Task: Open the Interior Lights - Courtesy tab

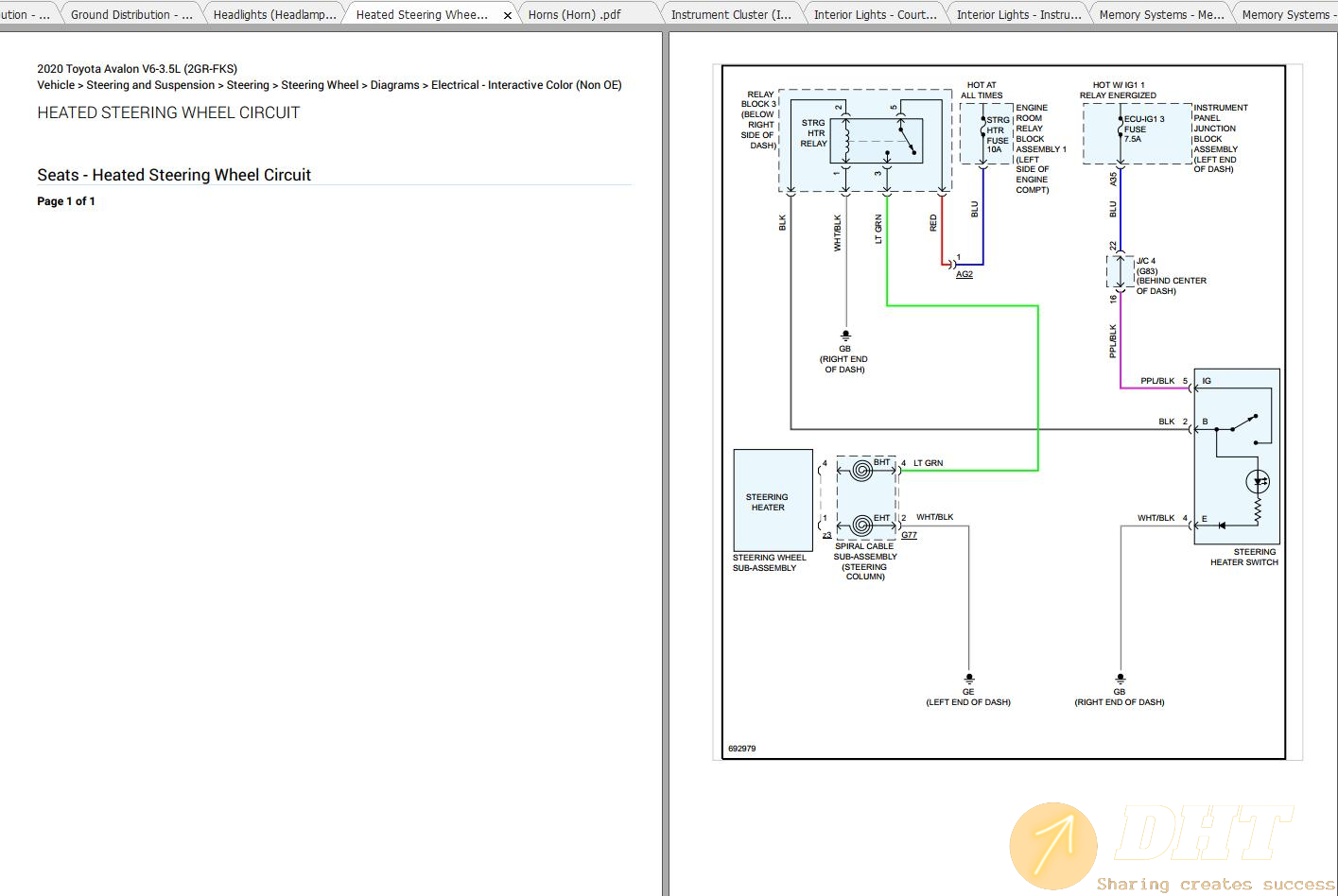Action: coord(875,14)
